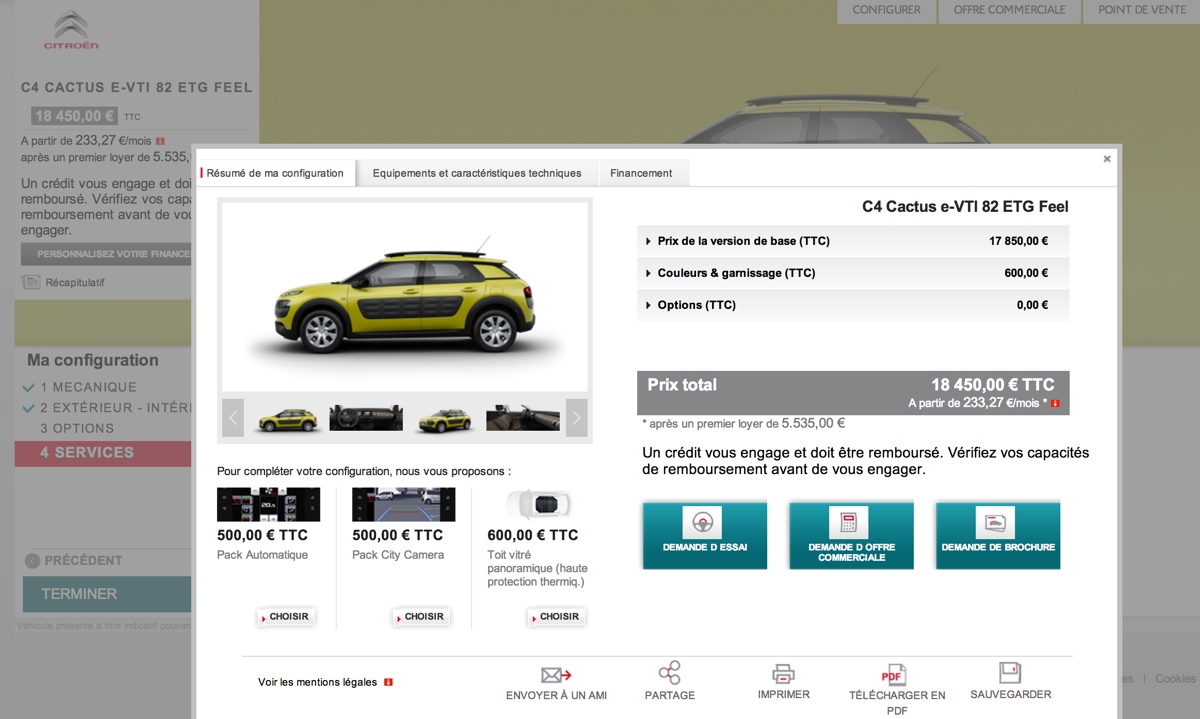
Task: Select first yellow side-view car thumbnail
Action: pyautogui.click(x=288, y=418)
